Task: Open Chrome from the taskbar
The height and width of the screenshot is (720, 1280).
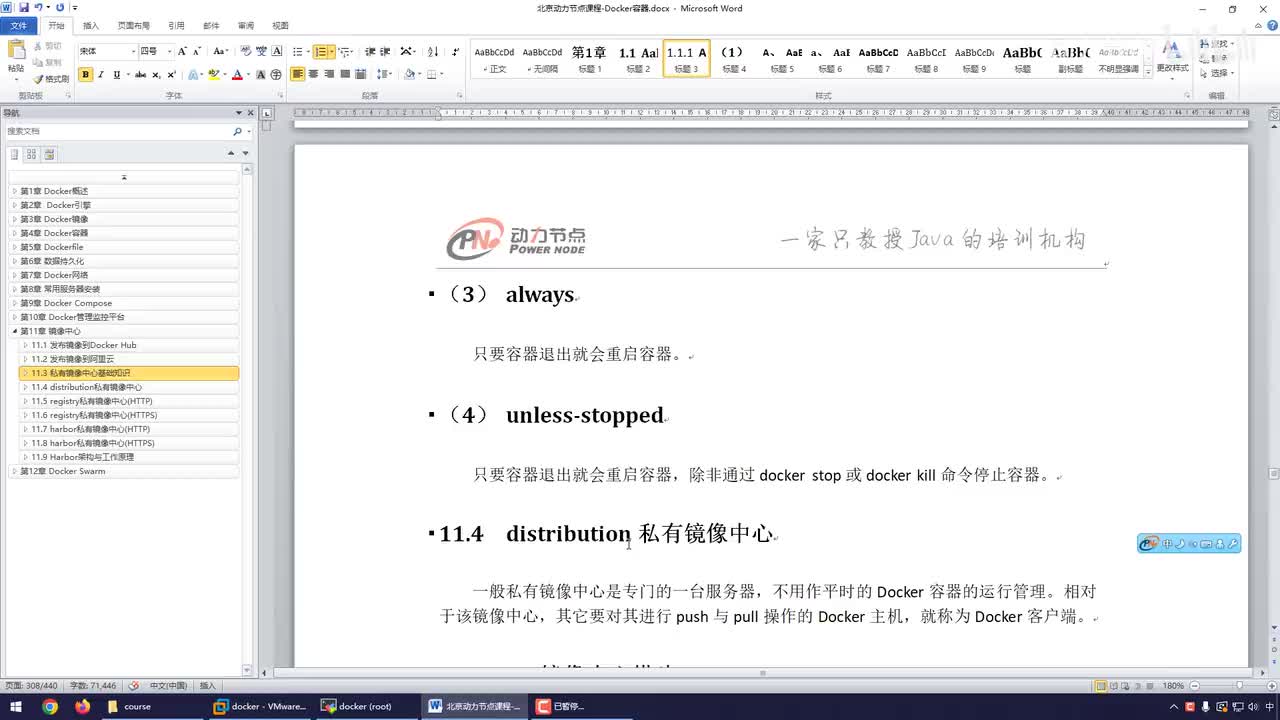Action: [x=50, y=706]
